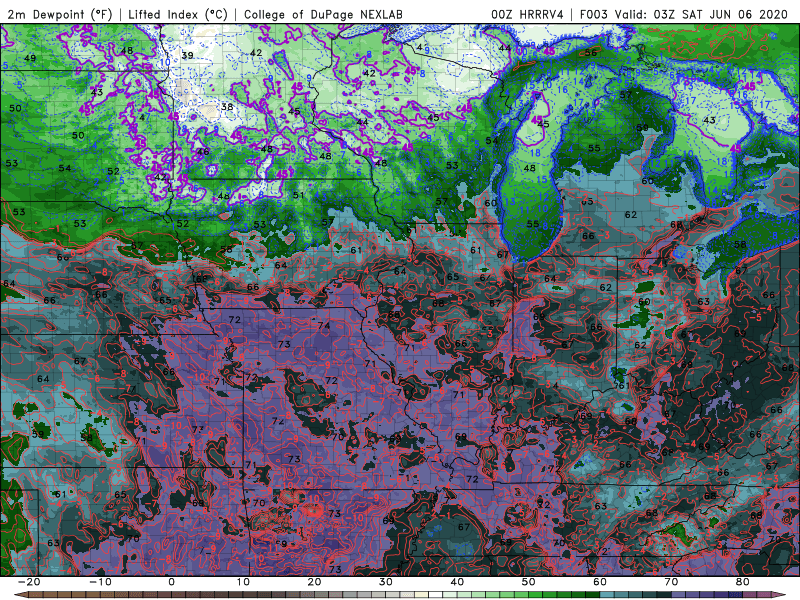The width and height of the screenshot is (800, 600).
Task: Click the "39" dewpoint value near the top
Action: point(187,56)
